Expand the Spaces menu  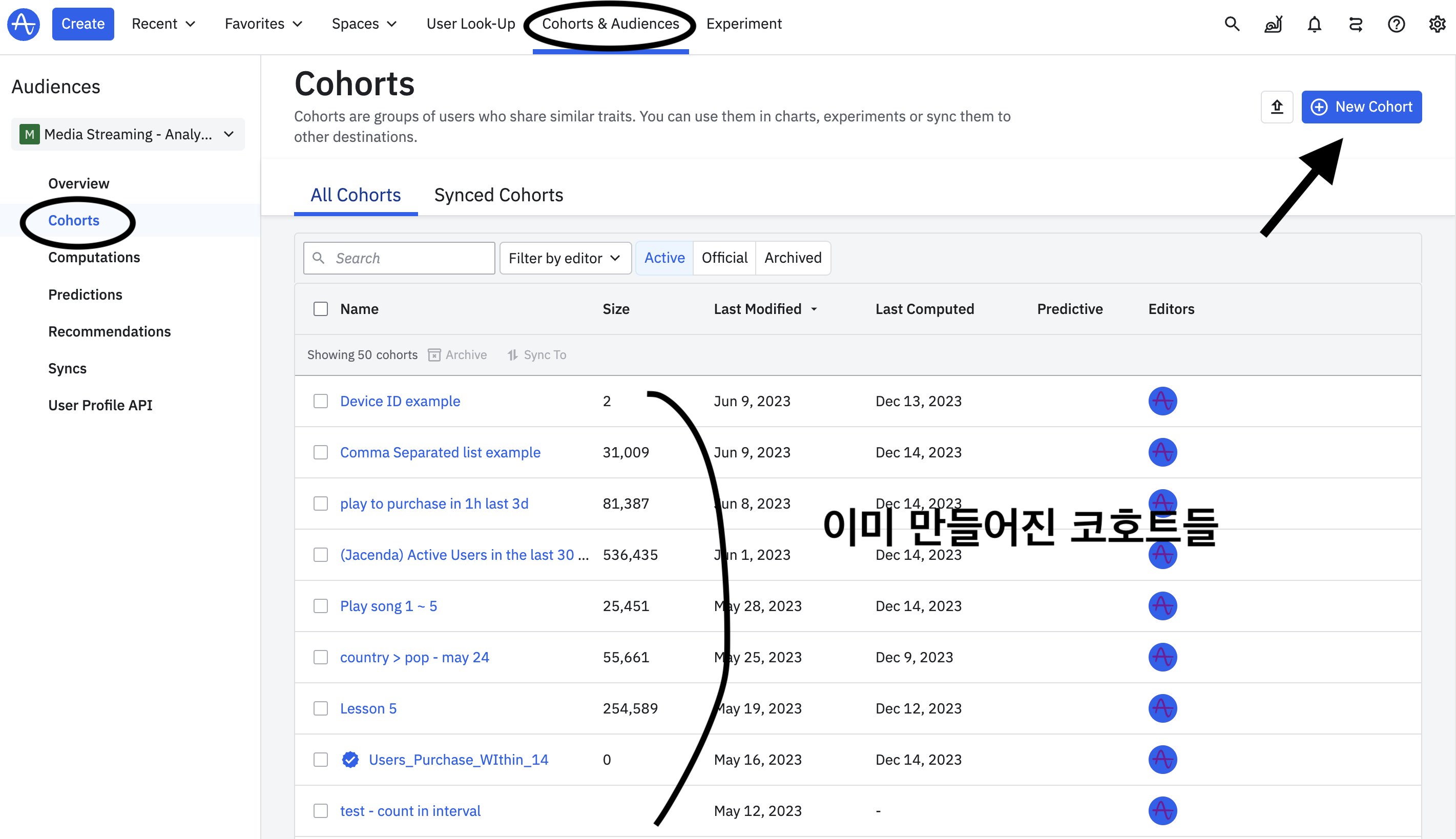tap(364, 24)
